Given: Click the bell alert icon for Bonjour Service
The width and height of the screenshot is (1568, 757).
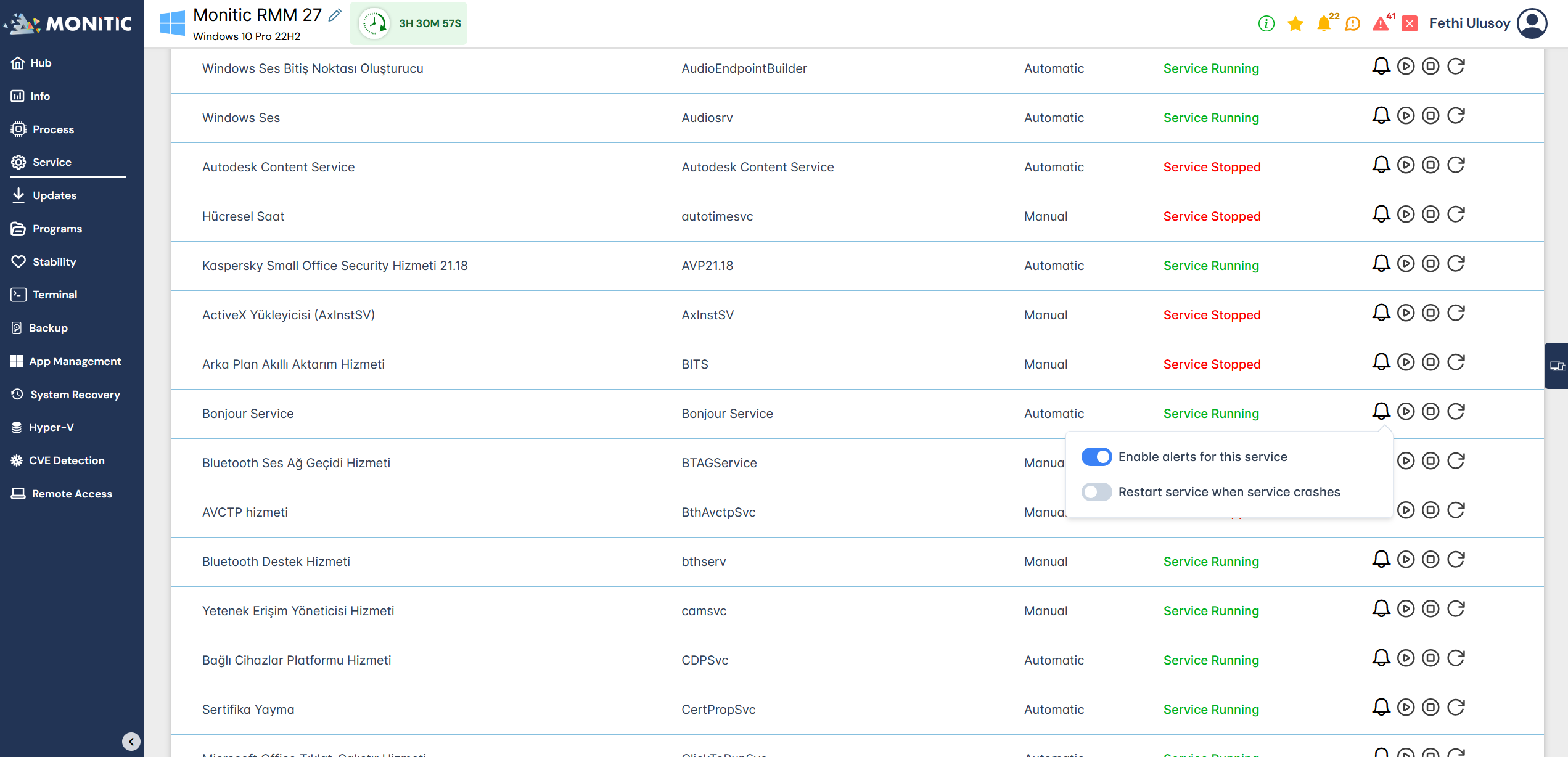Looking at the screenshot, I should click(x=1381, y=411).
